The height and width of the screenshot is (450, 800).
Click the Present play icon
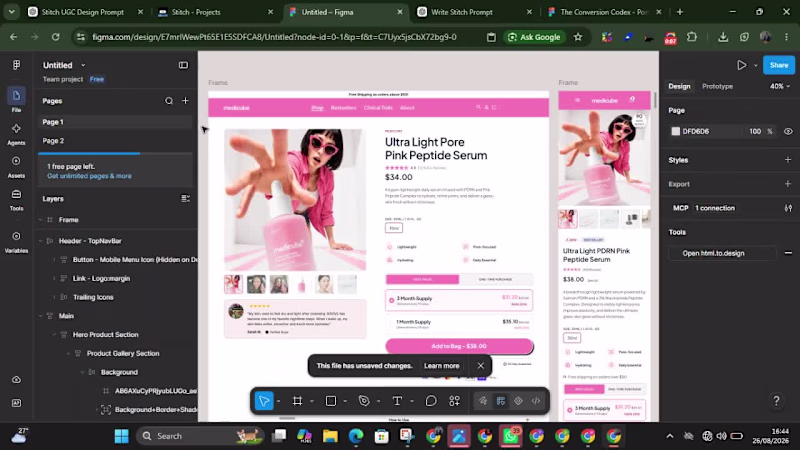tap(741, 65)
